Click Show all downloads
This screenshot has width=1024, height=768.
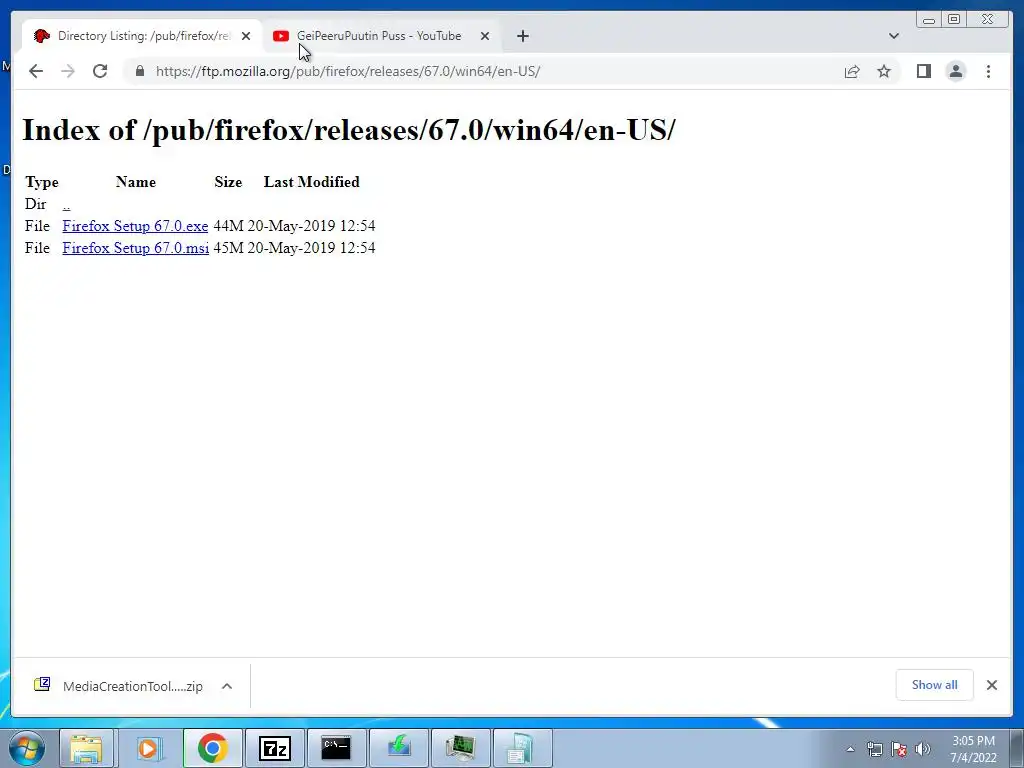click(935, 684)
